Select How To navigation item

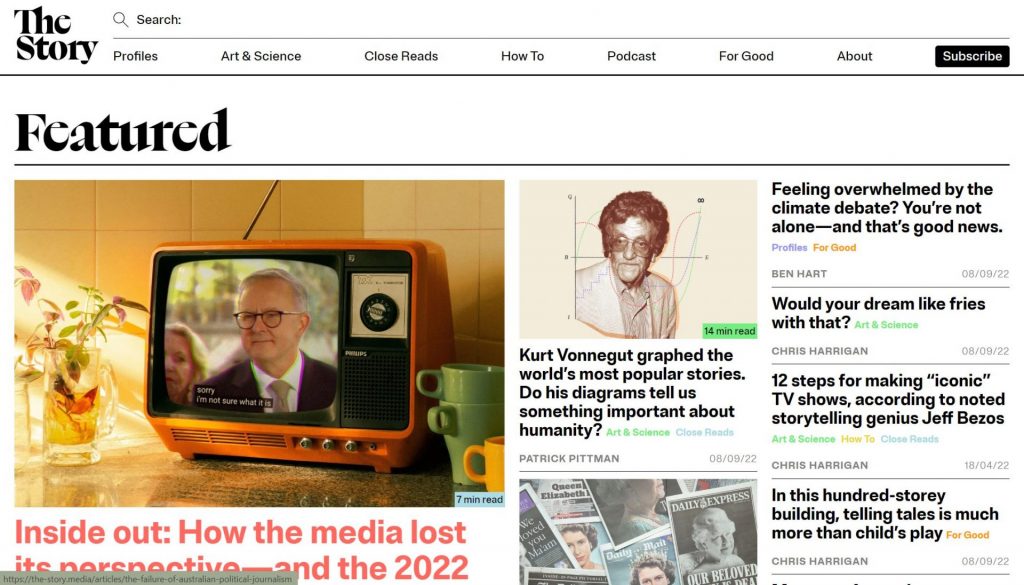(522, 56)
